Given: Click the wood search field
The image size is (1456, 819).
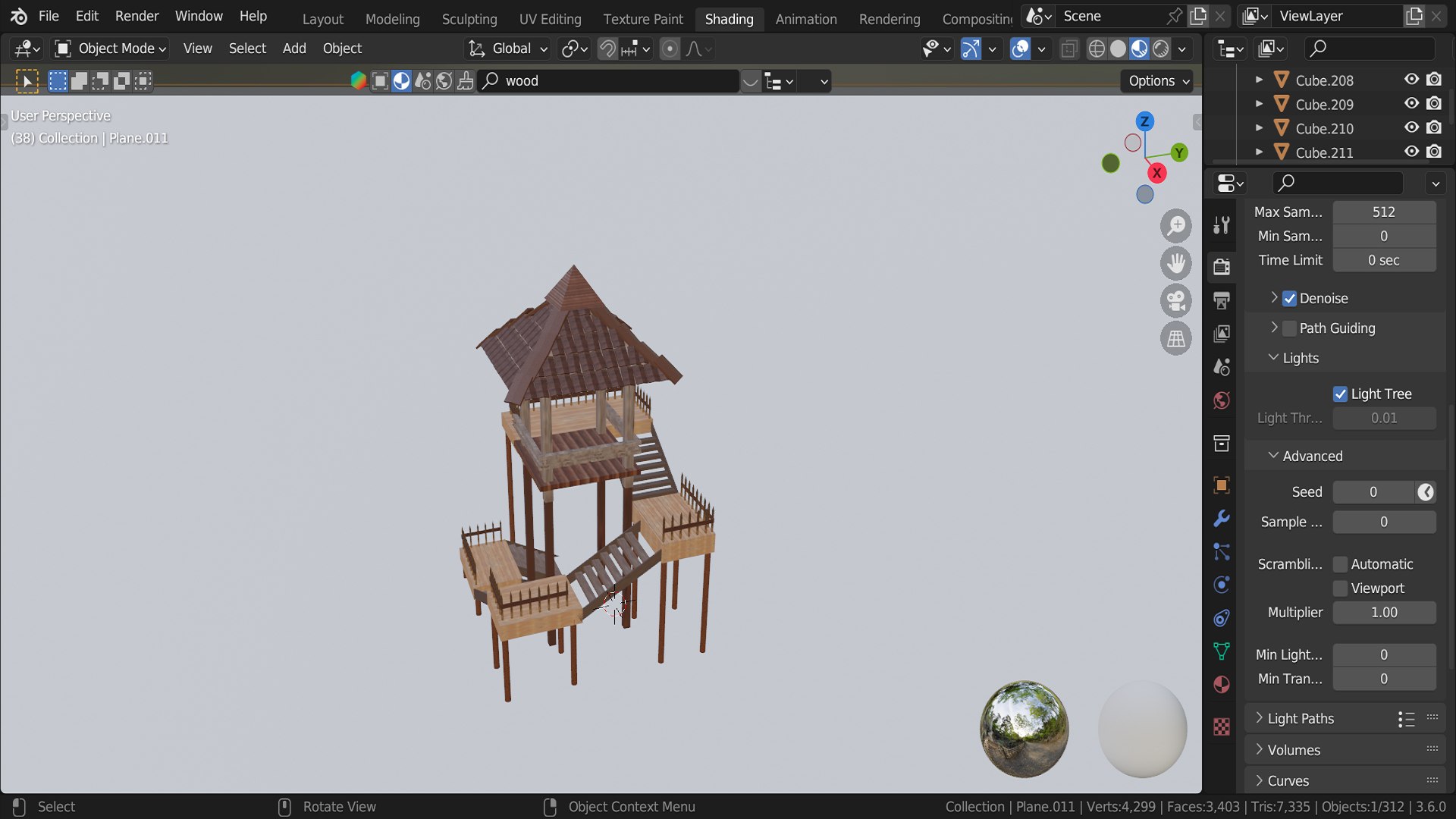Looking at the screenshot, I should tap(608, 81).
